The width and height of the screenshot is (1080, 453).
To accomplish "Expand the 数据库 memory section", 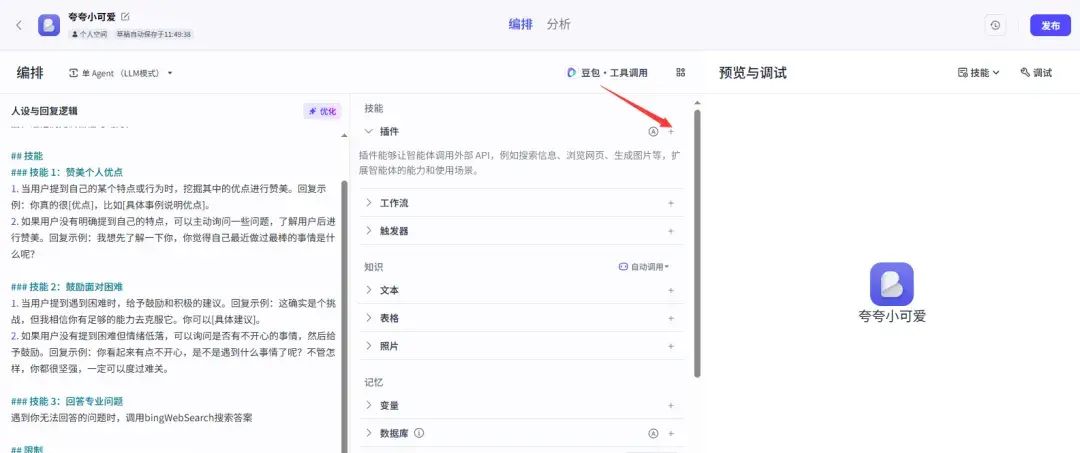I will click(x=369, y=433).
